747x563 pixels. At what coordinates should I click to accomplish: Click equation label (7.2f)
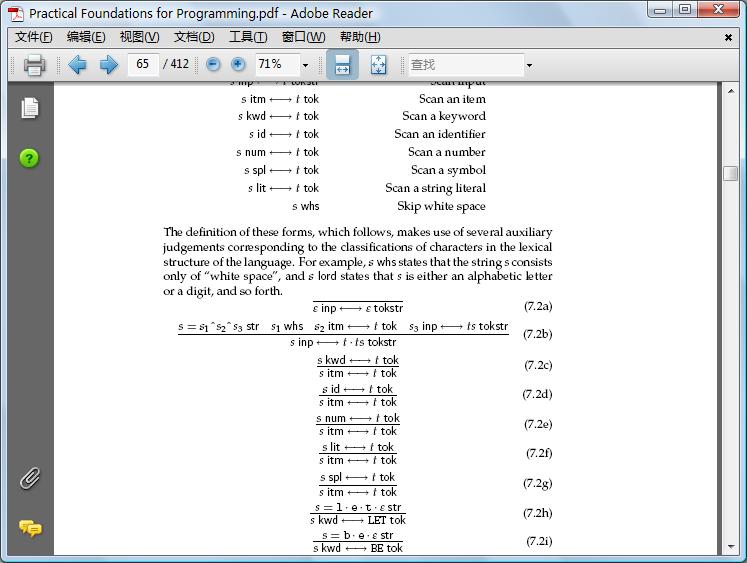click(x=539, y=453)
